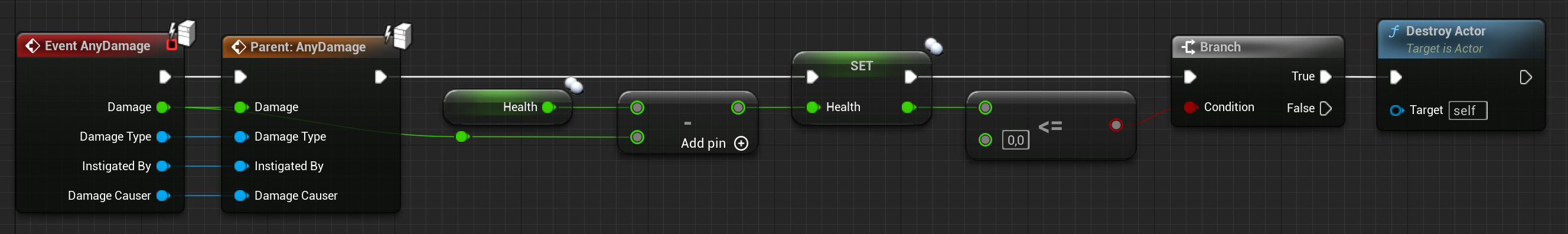Screen dimensions: 1568x234
Task: Click the Event AnyDamage diamond icon
Action: (32, 46)
